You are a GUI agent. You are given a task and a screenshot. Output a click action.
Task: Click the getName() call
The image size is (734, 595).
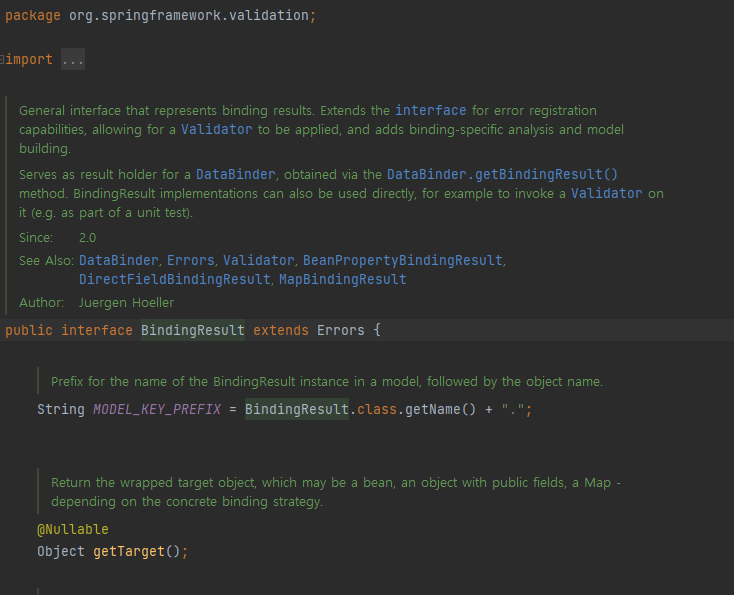click(440, 410)
